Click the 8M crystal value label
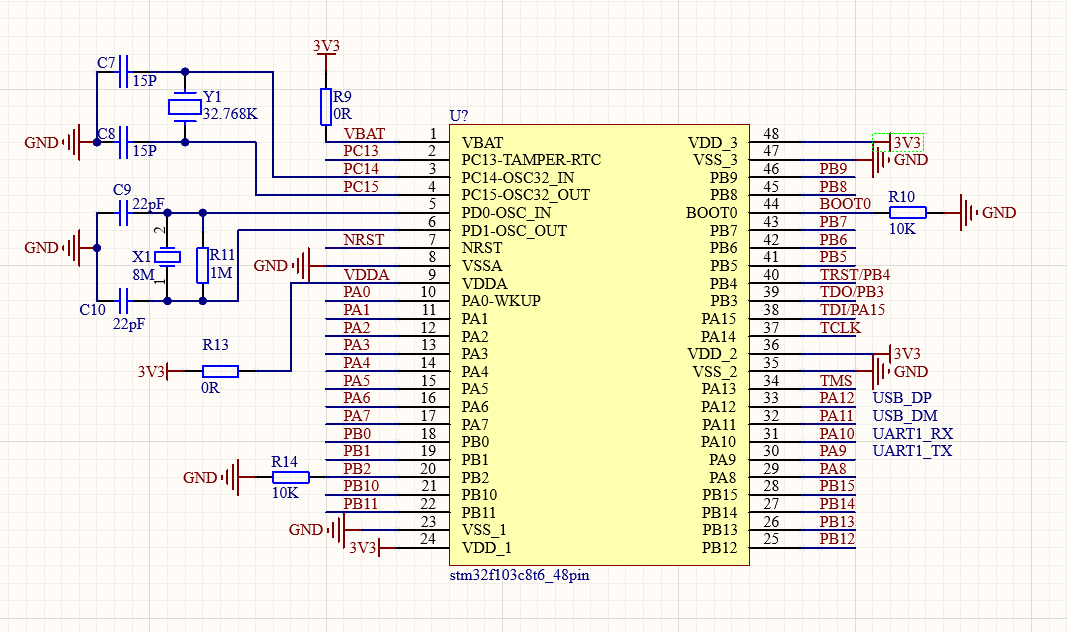This screenshot has height=632, width=1067. 144,274
